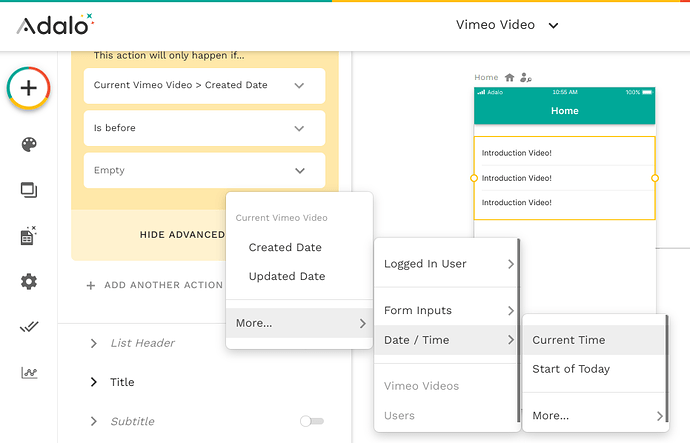Click the plus add component button
This screenshot has height=443, width=690.
pos(29,88)
